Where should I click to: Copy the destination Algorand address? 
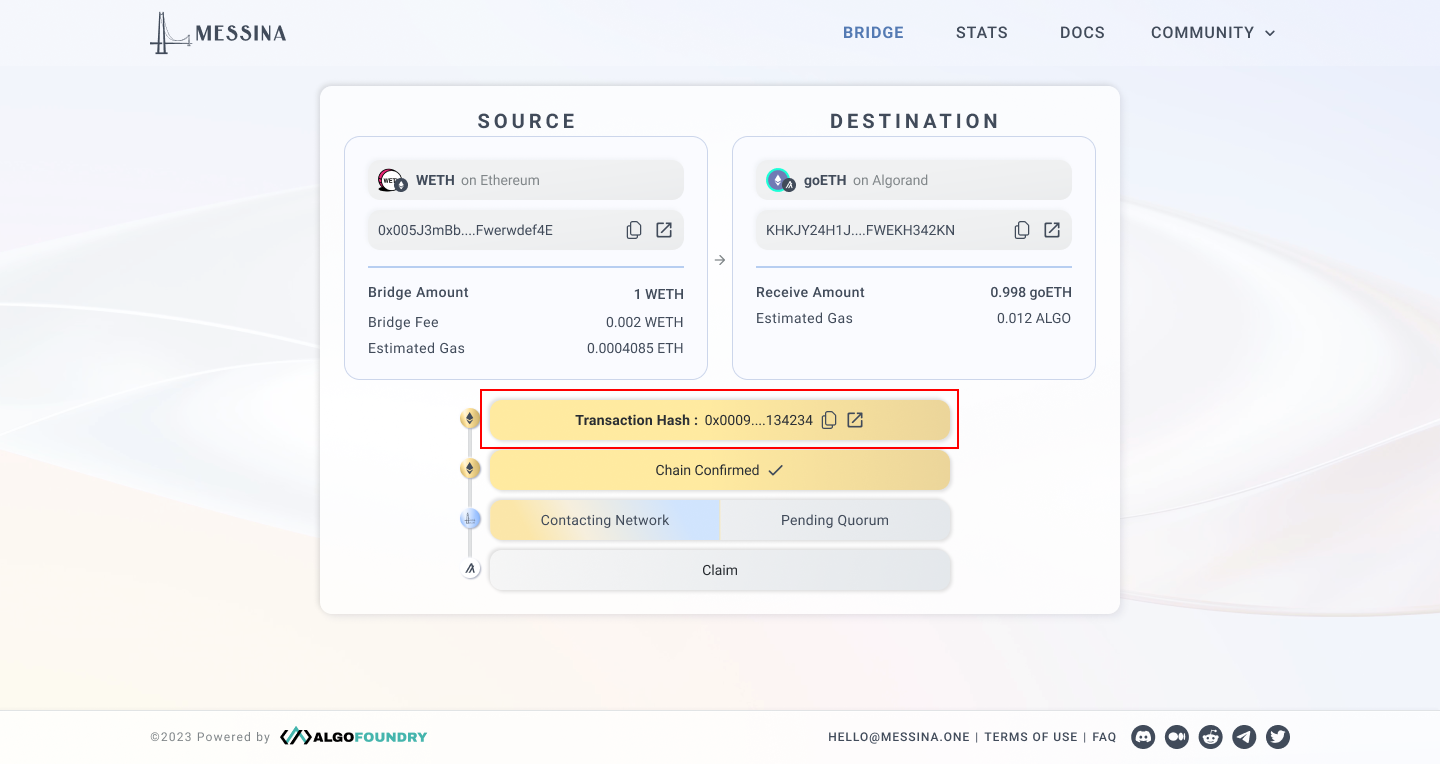coord(1022,230)
